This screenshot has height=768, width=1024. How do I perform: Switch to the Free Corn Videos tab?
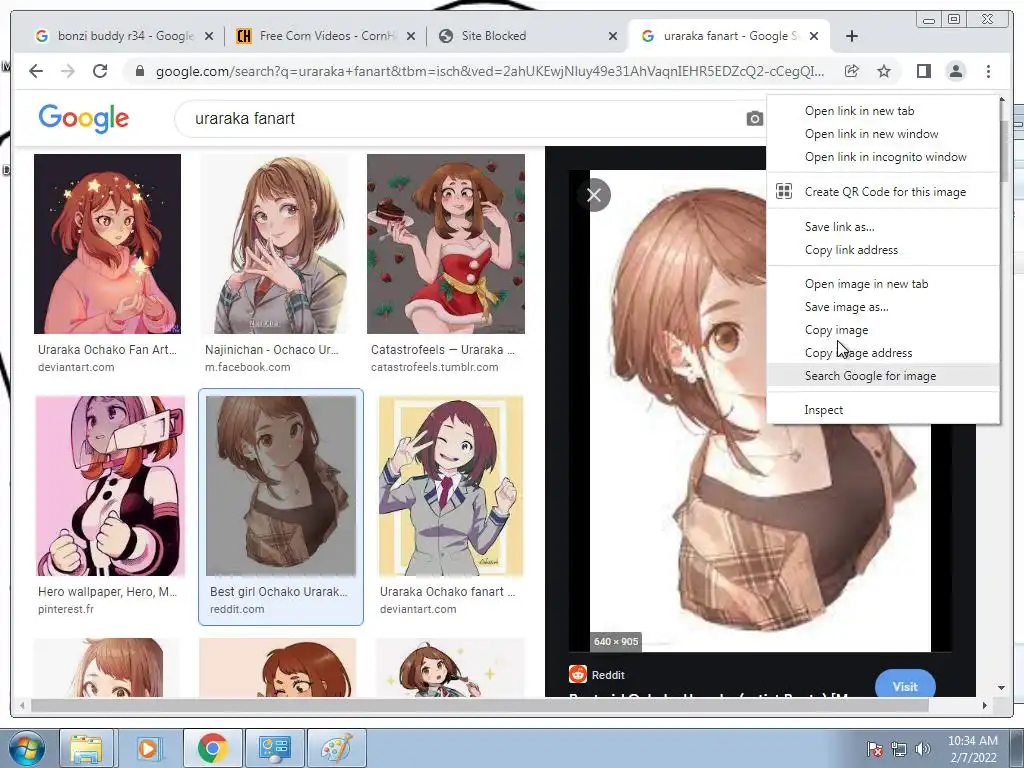pyautogui.click(x=325, y=36)
